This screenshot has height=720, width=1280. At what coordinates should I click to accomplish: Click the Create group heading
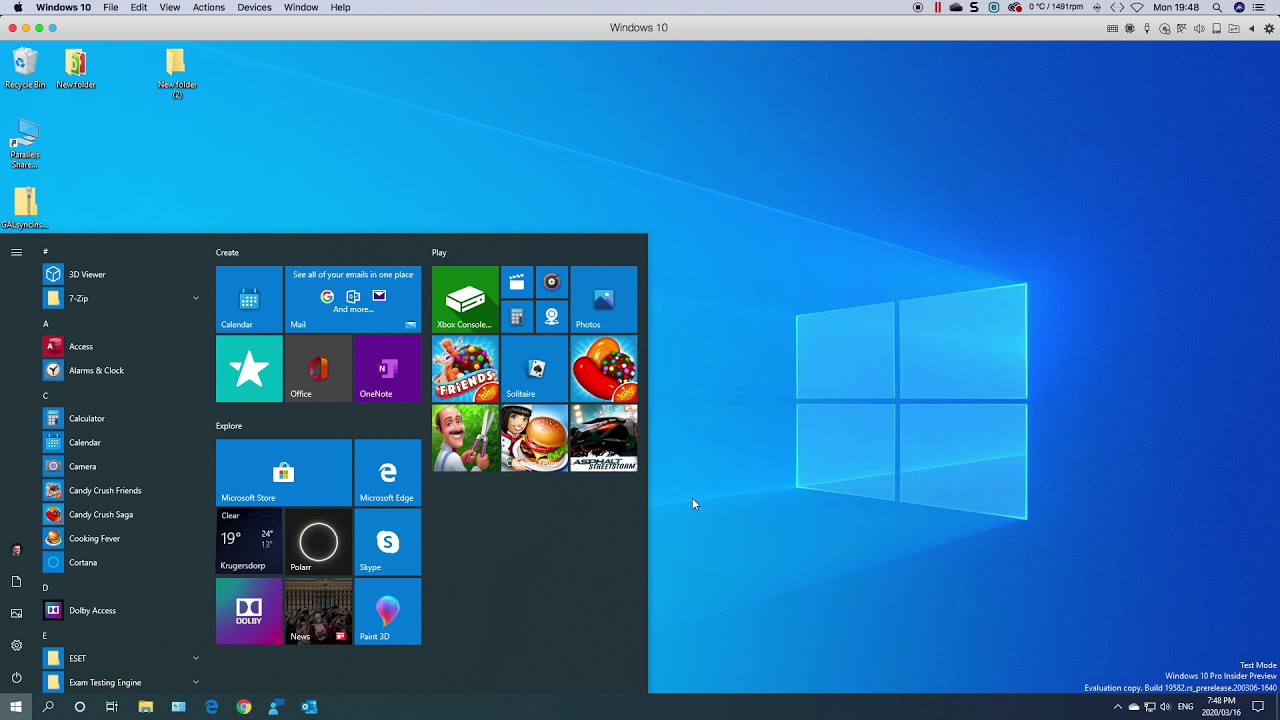pyautogui.click(x=227, y=253)
